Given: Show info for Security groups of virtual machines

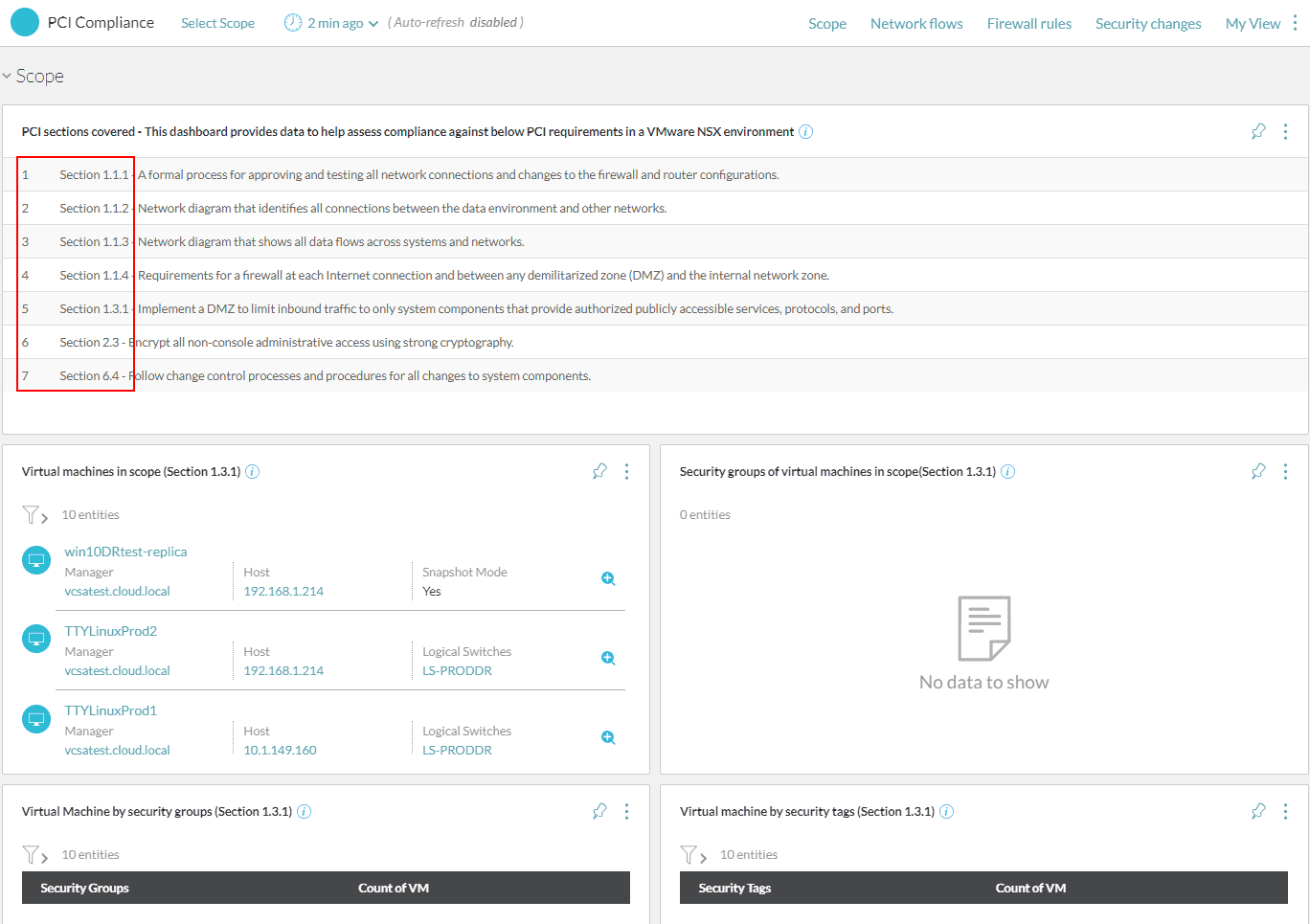Looking at the screenshot, I should click(x=1008, y=471).
